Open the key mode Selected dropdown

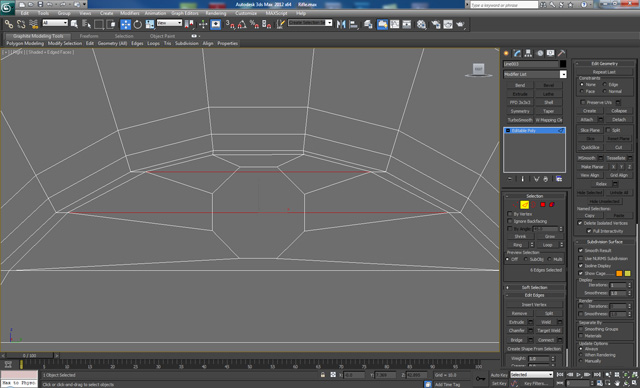[x=531, y=375]
